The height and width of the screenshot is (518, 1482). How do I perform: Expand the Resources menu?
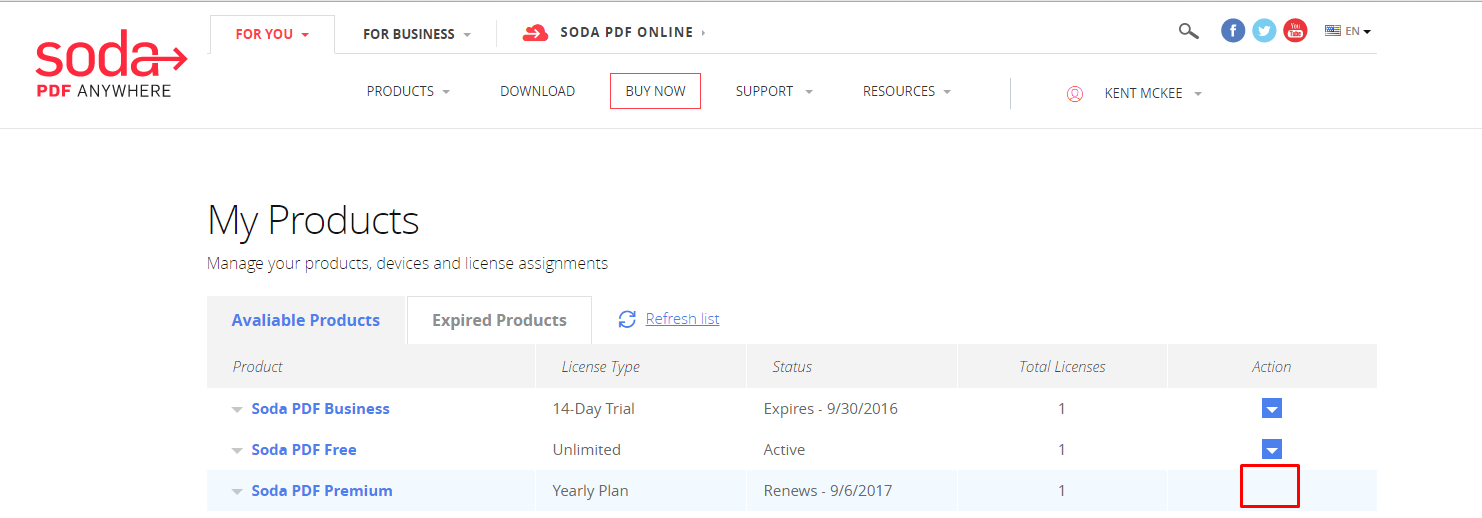pyautogui.click(x=907, y=91)
